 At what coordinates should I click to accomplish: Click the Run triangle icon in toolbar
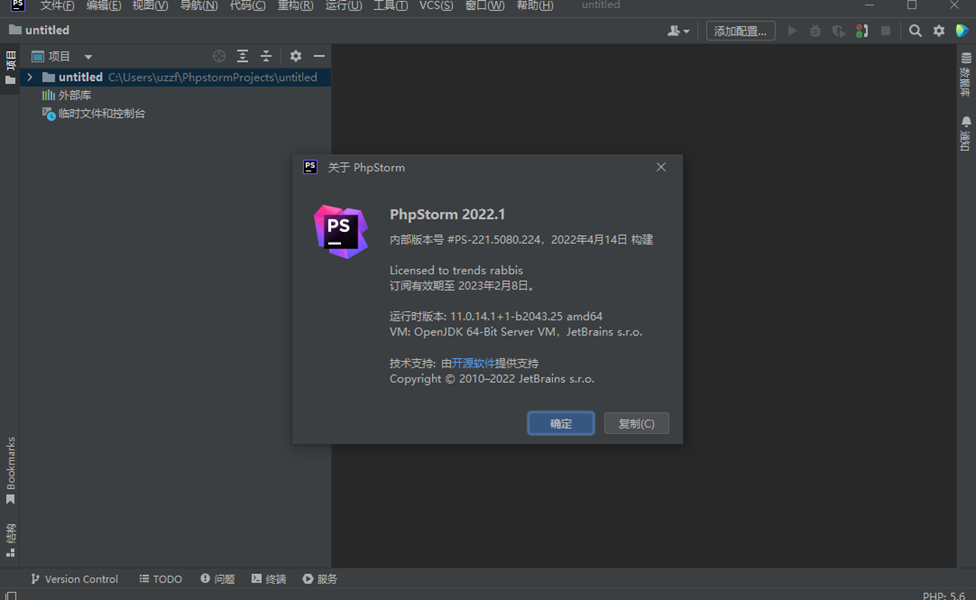coord(792,30)
